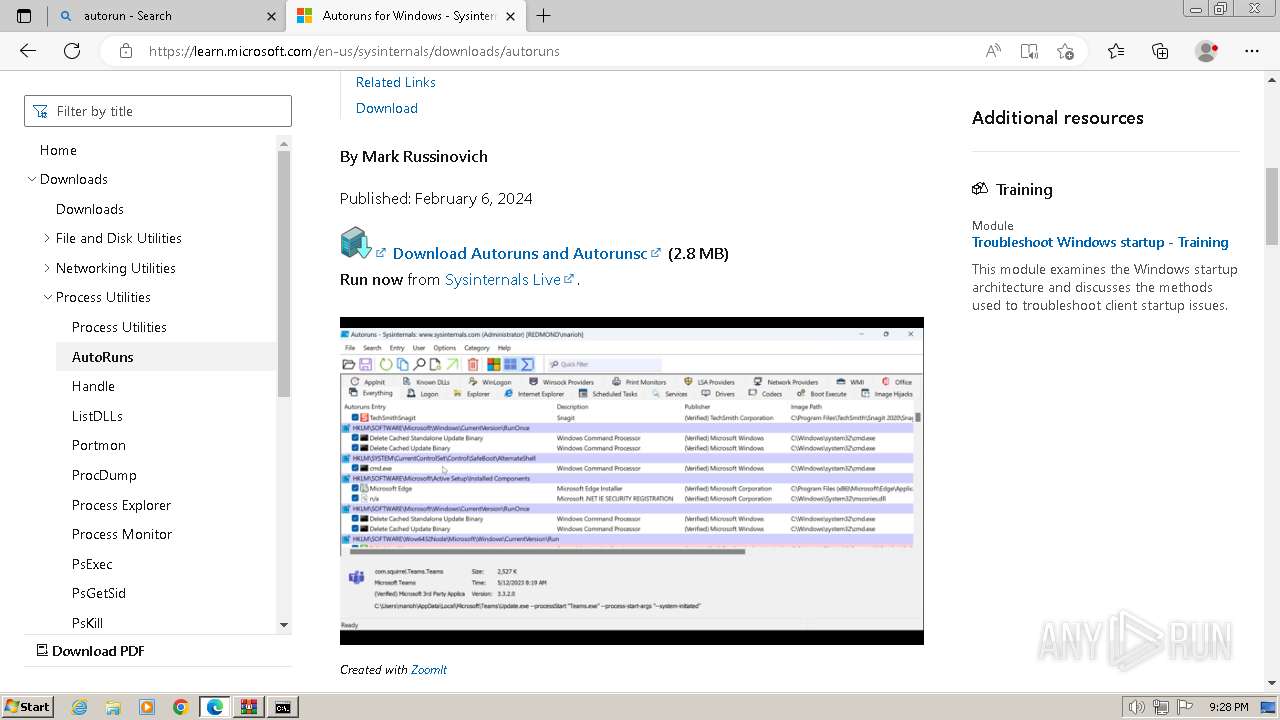Open Process Monitor in the sidebar
This screenshot has width=1280, height=720.
(122, 534)
